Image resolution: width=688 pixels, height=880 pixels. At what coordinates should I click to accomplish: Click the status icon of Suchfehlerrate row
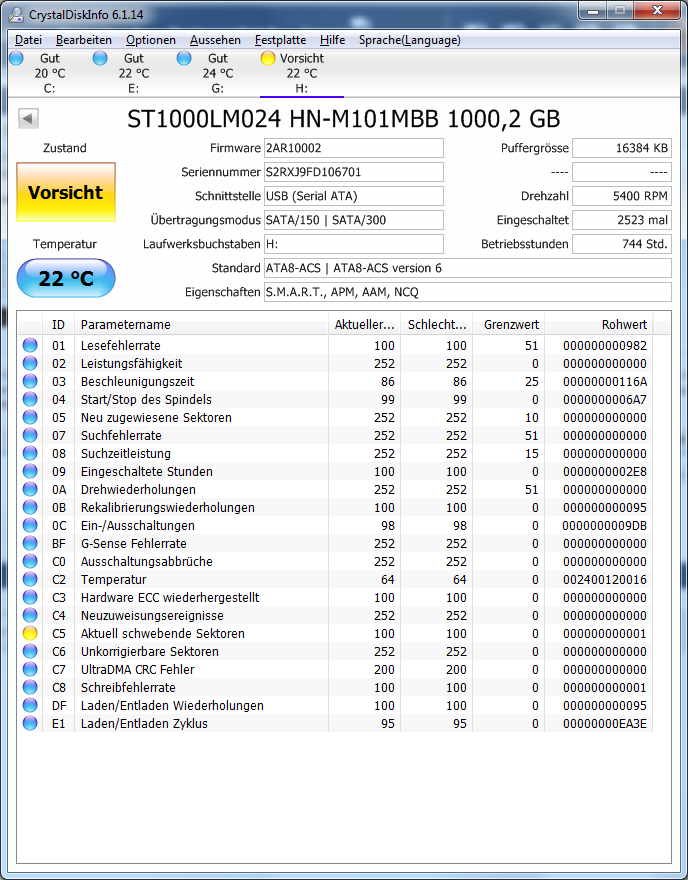click(x=30, y=435)
